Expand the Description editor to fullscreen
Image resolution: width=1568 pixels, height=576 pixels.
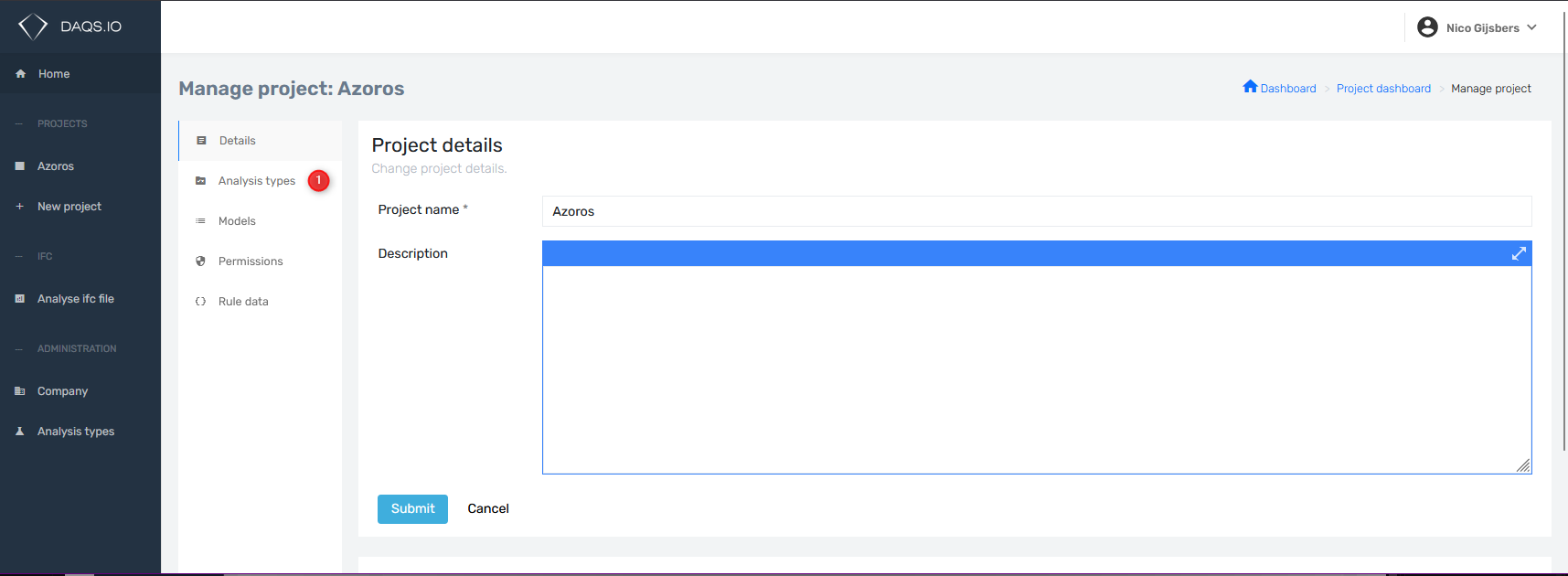click(x=1519, y=253)
